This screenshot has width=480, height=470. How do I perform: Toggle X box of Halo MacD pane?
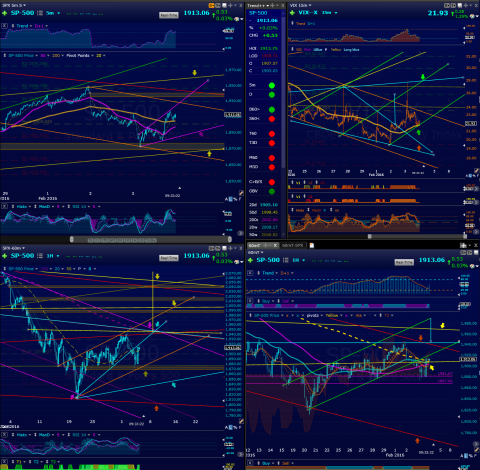pyautogui.click(x=5, y=206)
